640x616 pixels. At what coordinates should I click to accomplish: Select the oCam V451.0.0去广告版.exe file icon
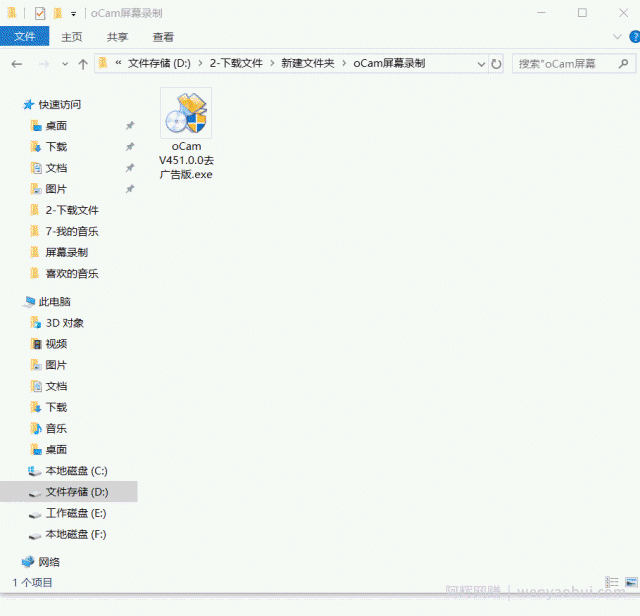pos(186,113)
